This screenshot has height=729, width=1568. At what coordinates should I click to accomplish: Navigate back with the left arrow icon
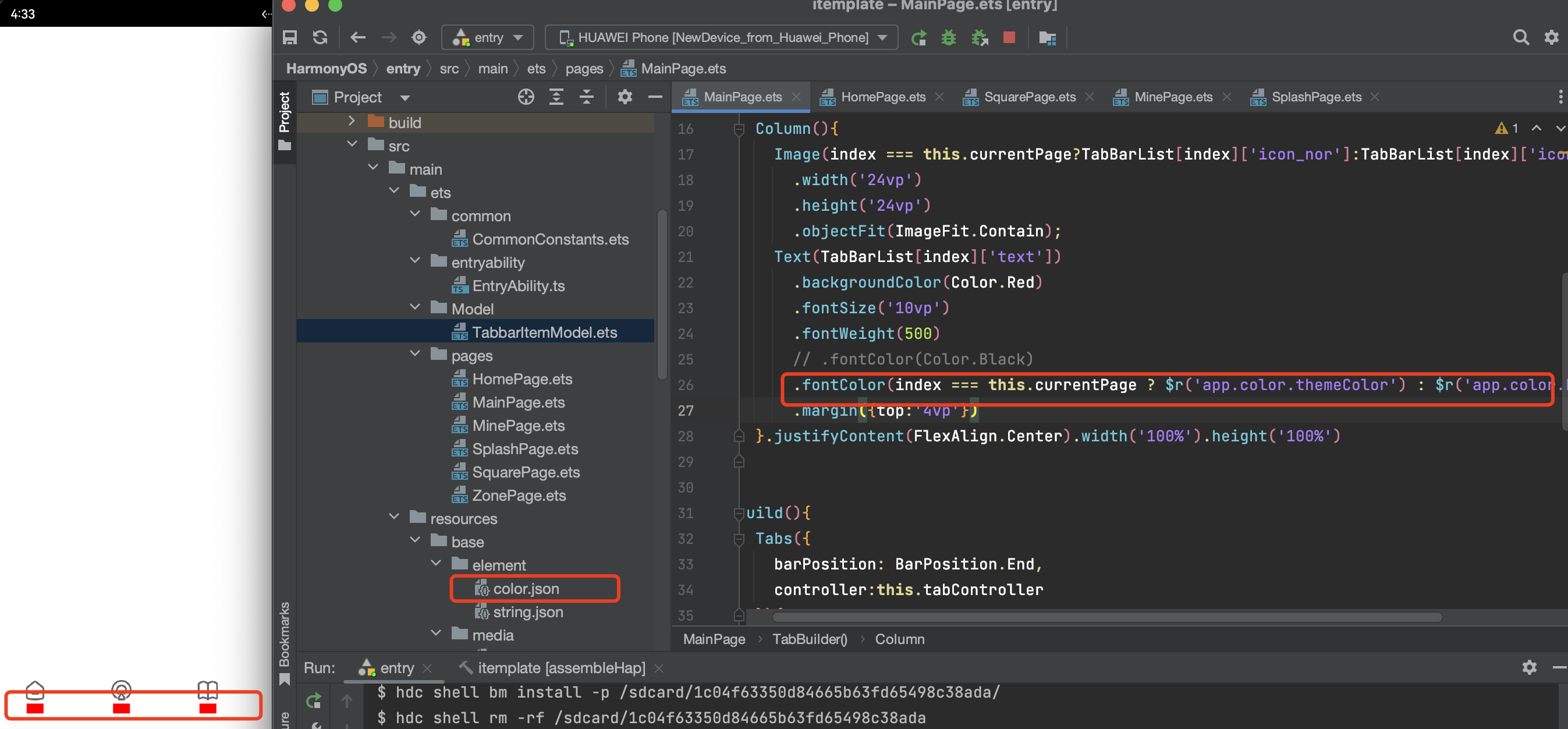point(358,38)
